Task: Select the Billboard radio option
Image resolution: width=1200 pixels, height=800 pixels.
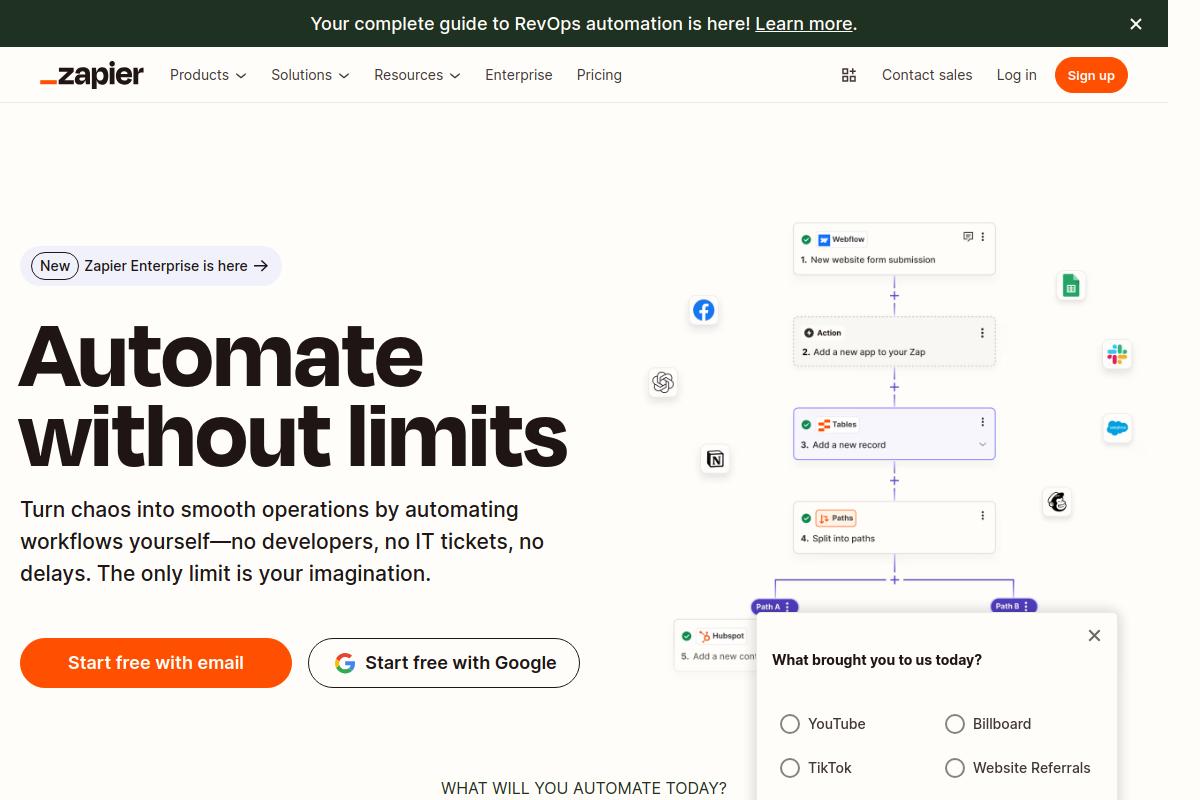Action: [x=955, y=724]
